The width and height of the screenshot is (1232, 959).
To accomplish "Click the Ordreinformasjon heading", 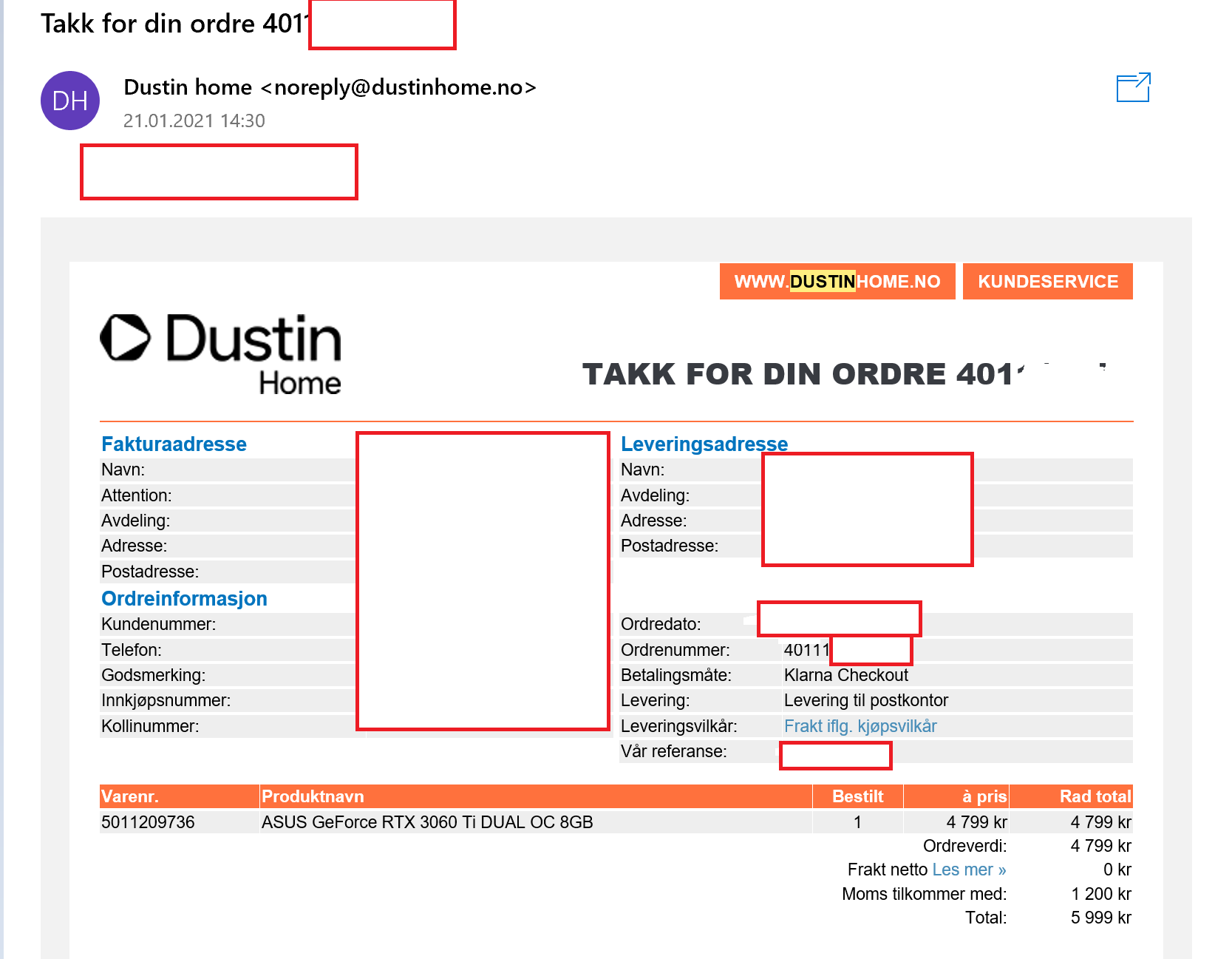I will [184, 598].
